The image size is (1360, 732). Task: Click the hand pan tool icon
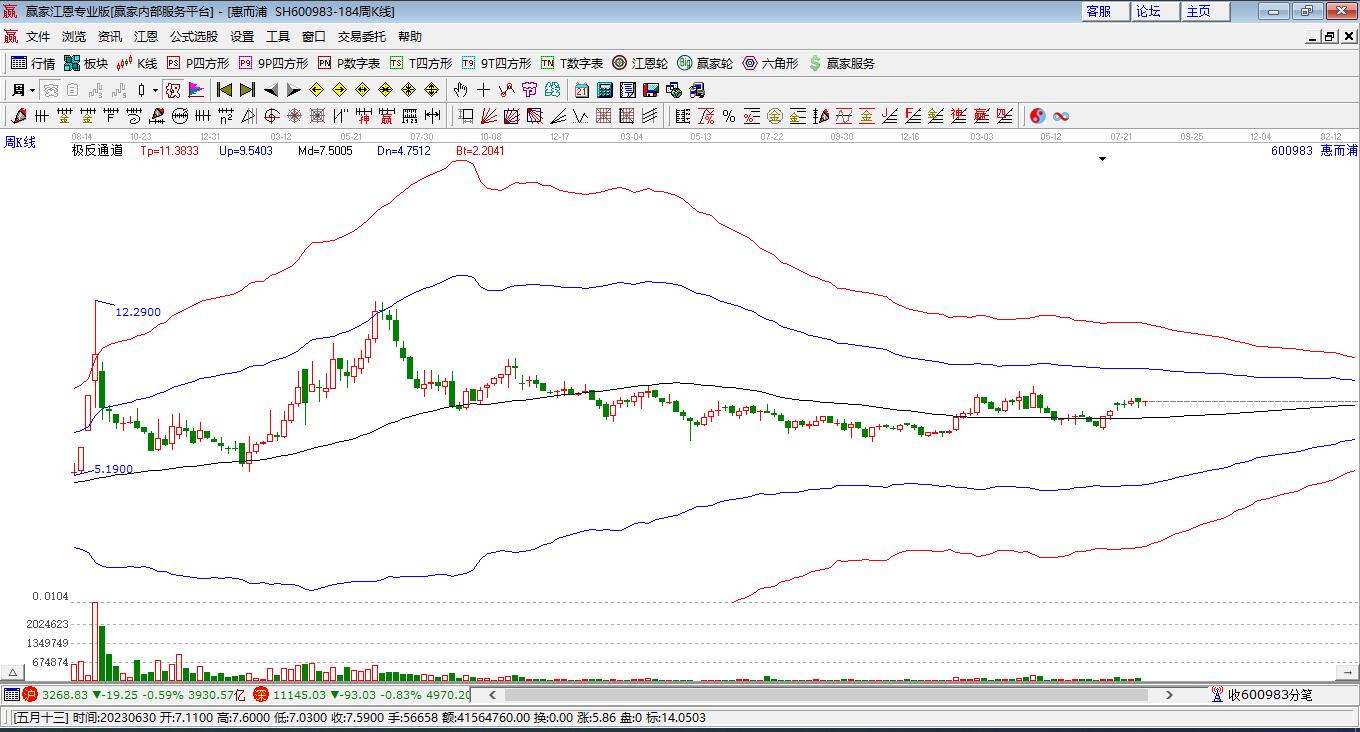tap(460, 90)
